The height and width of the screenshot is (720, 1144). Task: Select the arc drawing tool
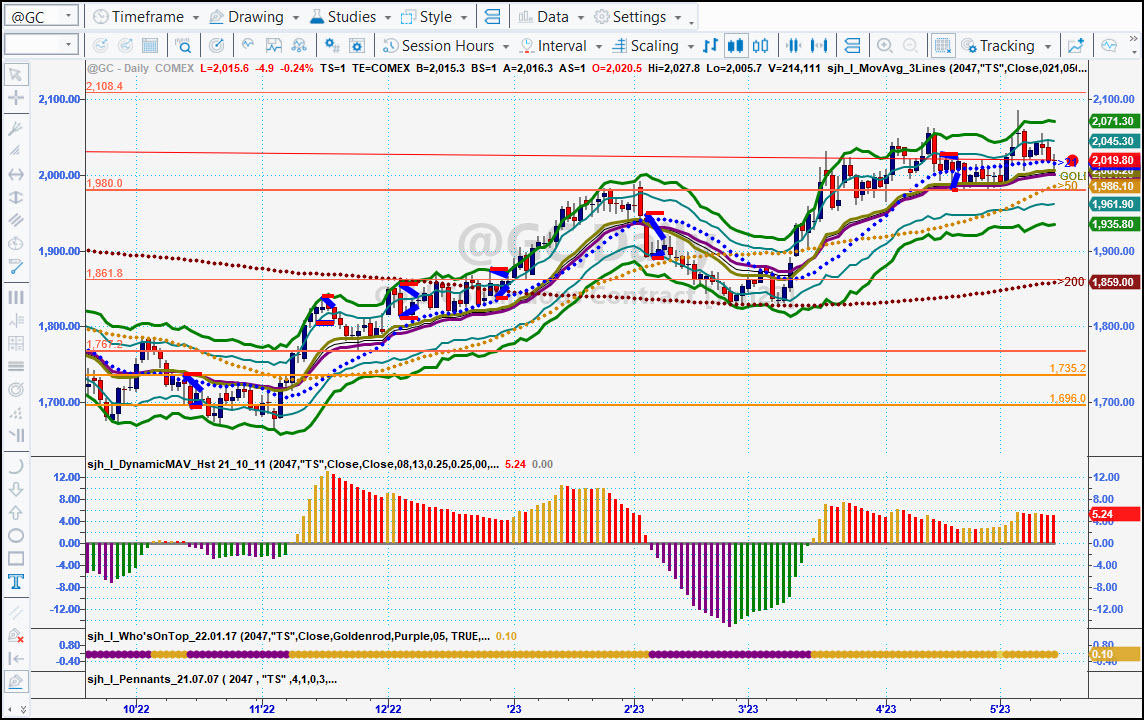click(x=15, y=466)
